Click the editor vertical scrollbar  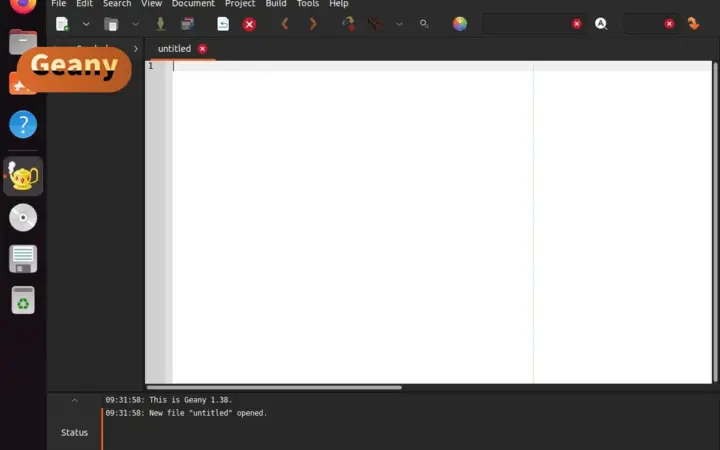click(x=715, y=222)
